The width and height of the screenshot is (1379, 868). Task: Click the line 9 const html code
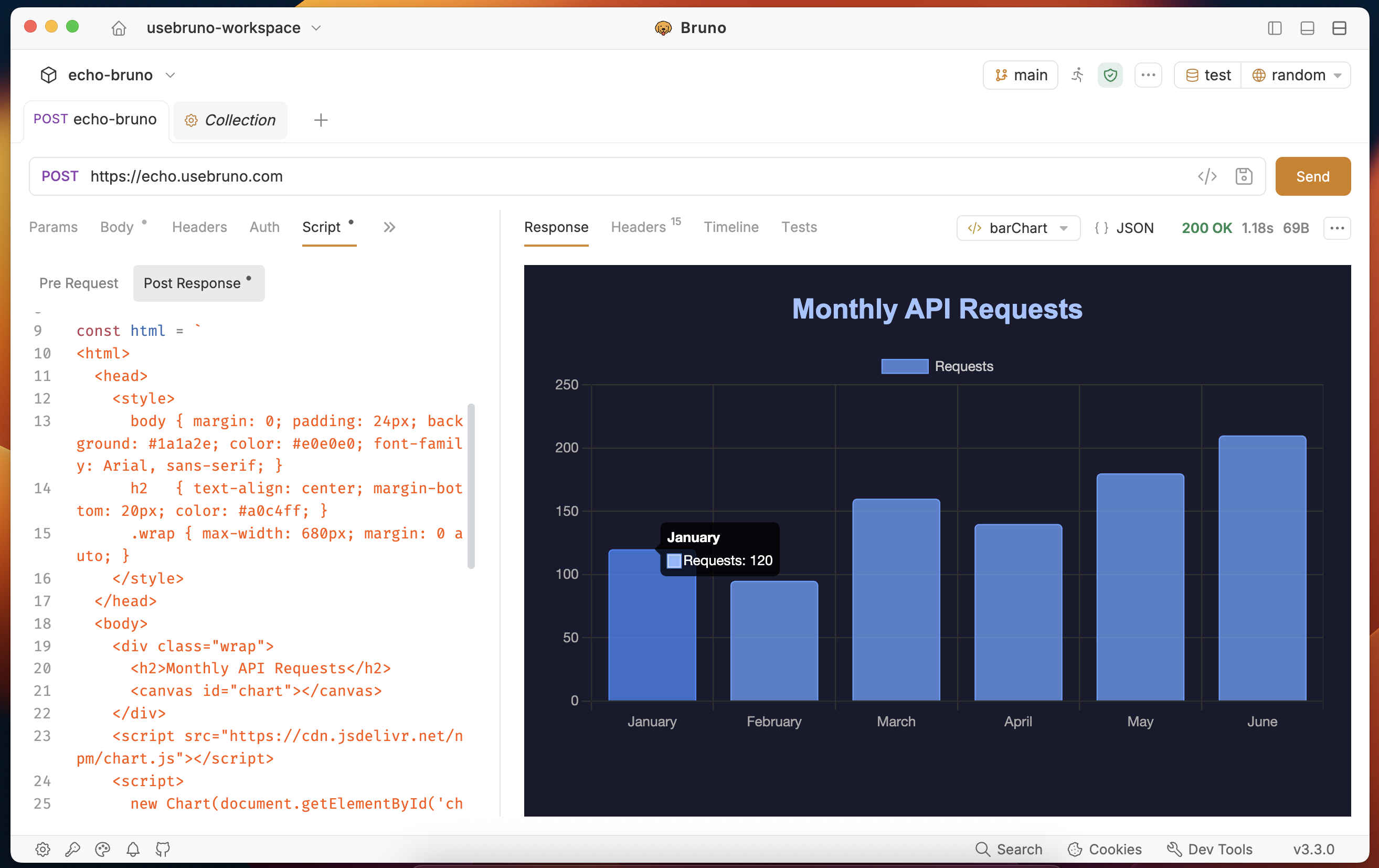pos(139,331)
